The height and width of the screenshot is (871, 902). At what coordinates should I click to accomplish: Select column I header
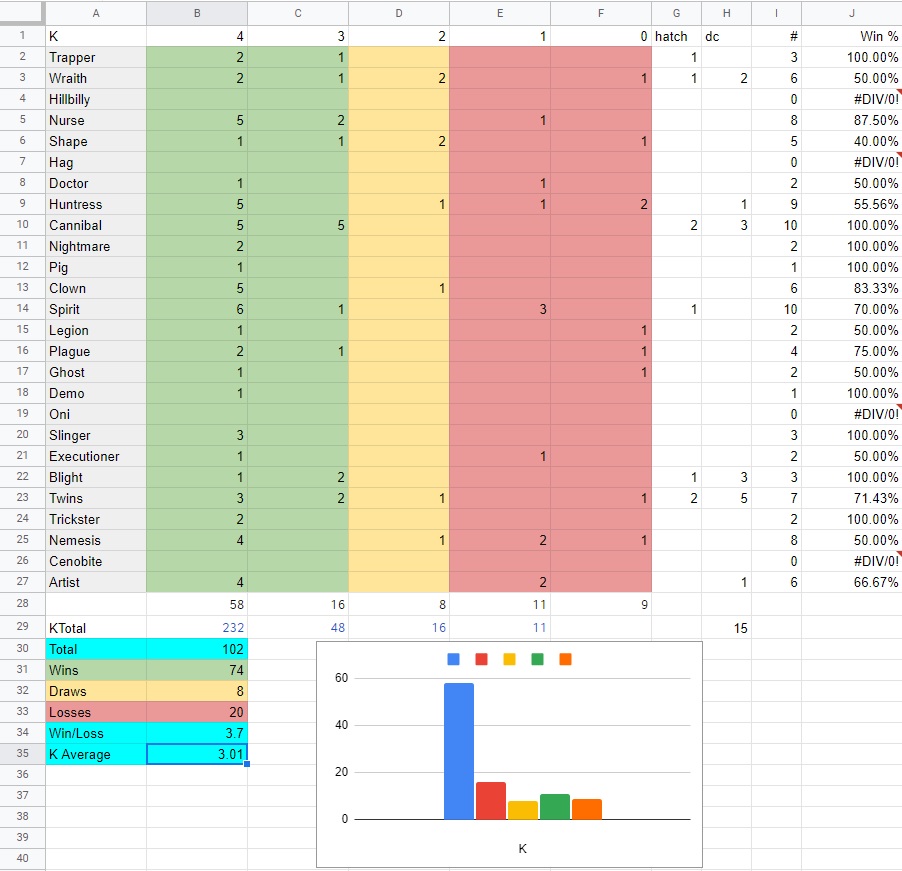[x=777, y=13]
